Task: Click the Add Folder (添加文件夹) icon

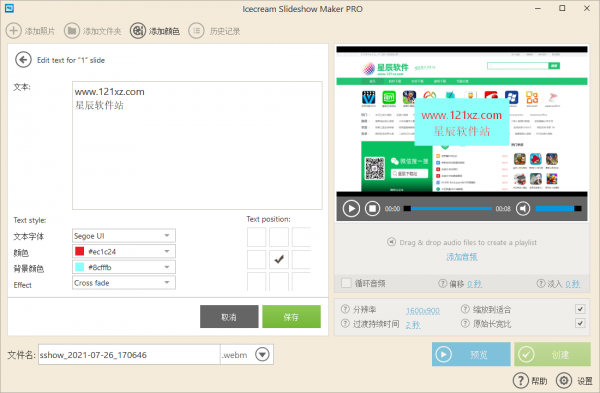Action: [x=72, y=31]
